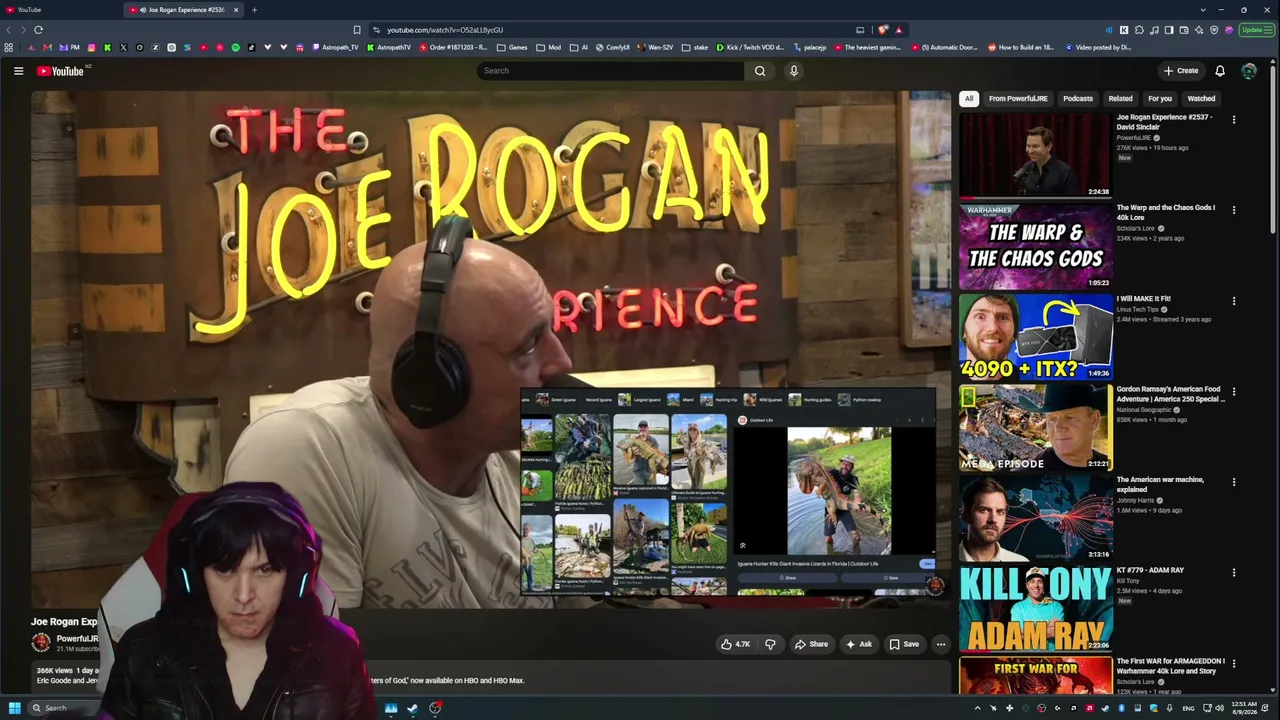1280x720 pixels.
Task: Open the AI bookmark folder
Action: [x=579, y=47]
